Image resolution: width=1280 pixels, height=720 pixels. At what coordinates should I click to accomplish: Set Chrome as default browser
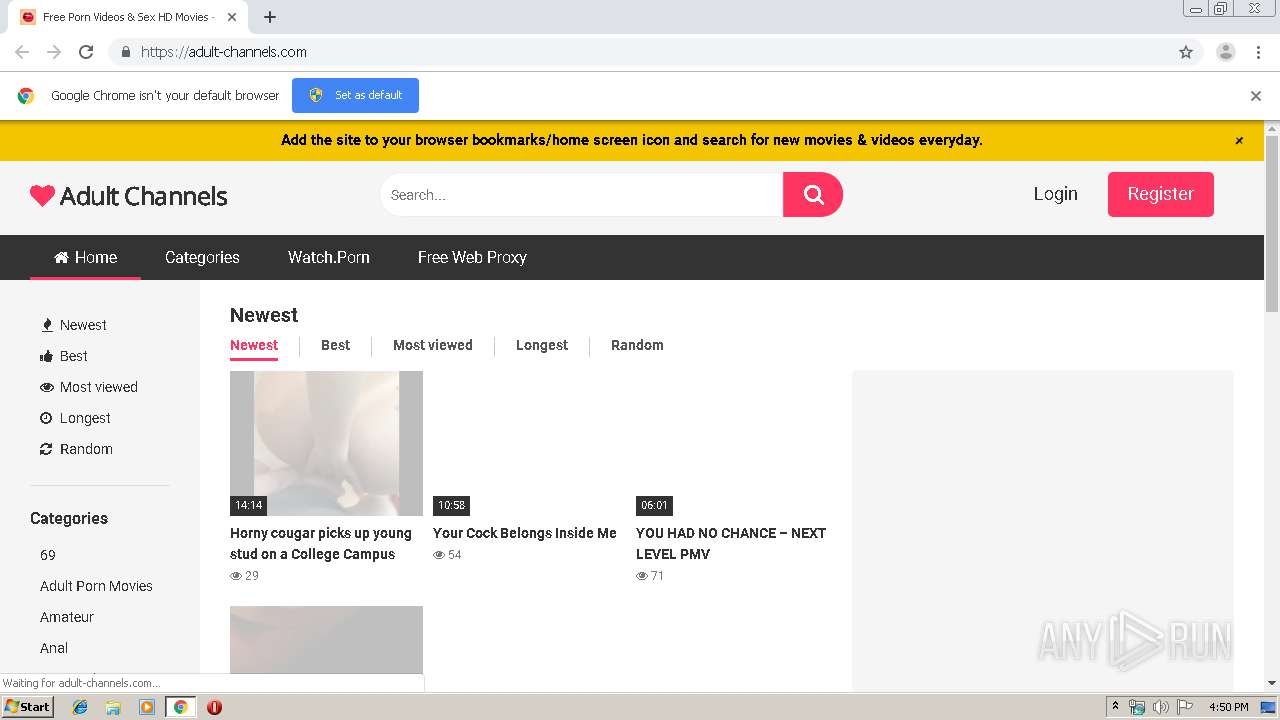coord(355,95)
